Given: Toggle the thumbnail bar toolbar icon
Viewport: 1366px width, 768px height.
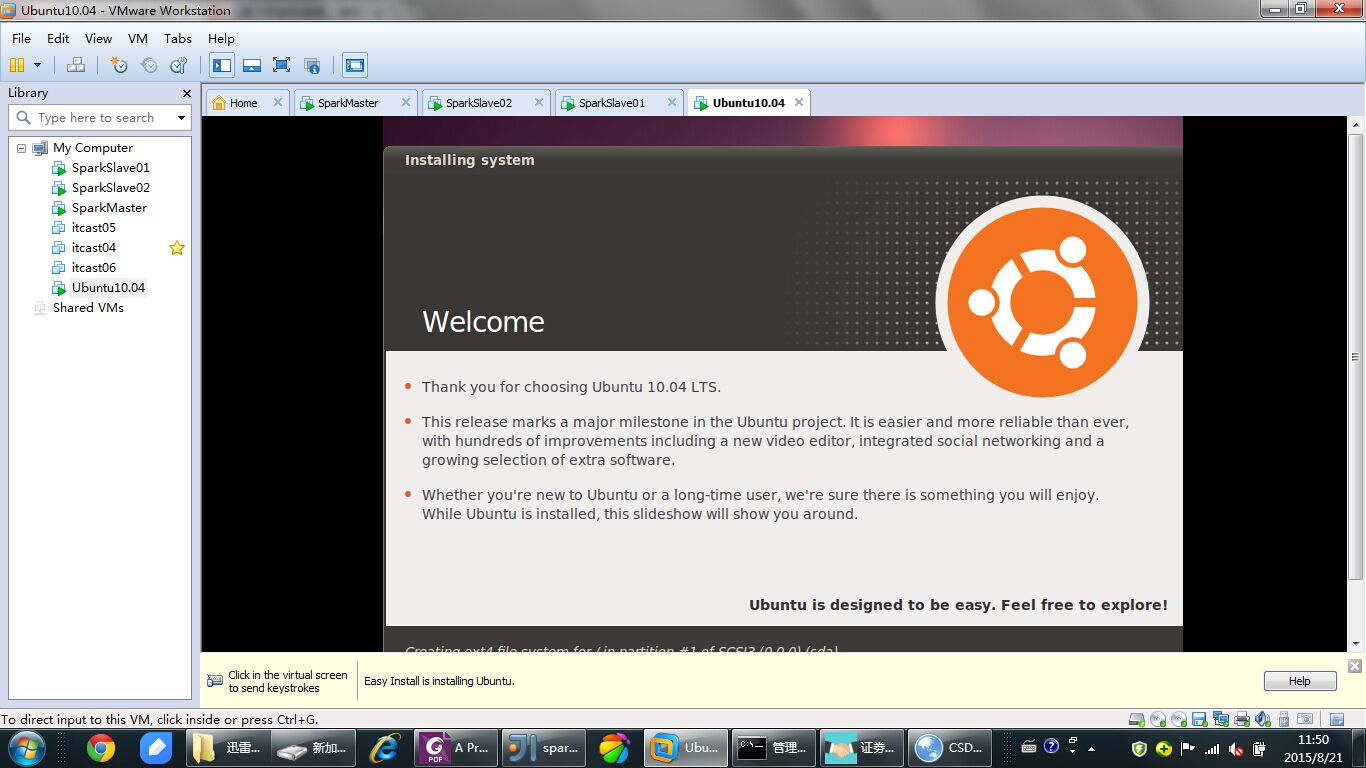Looking at the screenshot, I should point(252,65).
